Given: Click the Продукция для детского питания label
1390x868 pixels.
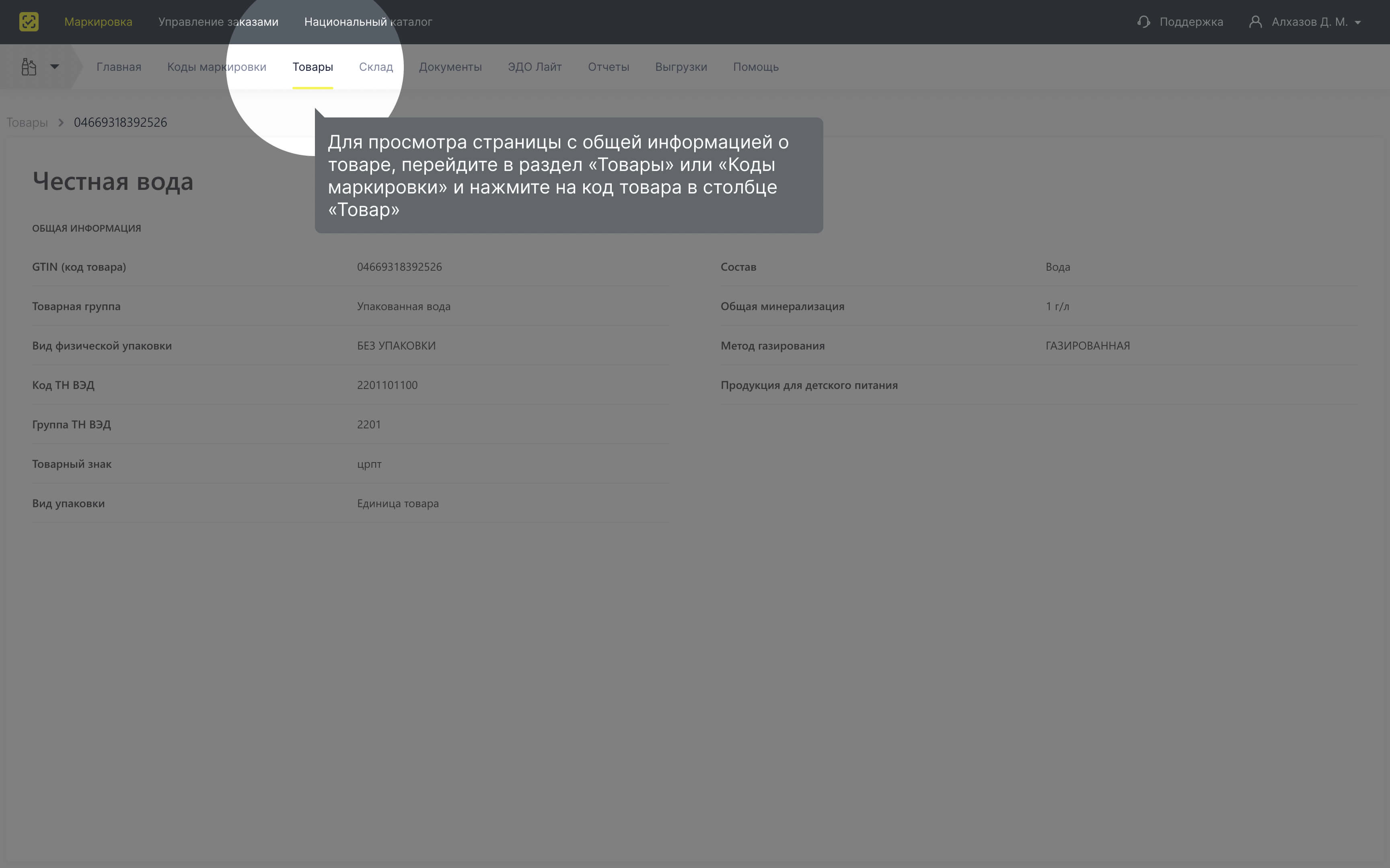Looking at the screenshot, I should point(809,385).
